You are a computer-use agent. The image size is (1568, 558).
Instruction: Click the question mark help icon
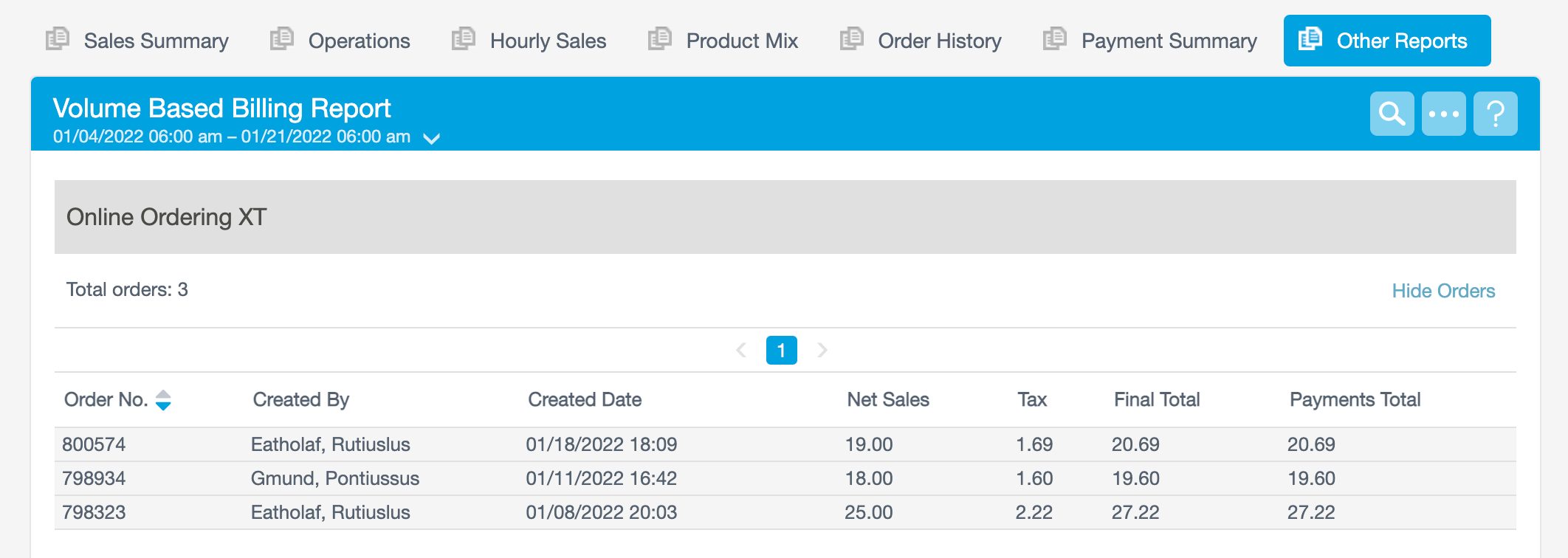(x=1495, y=114)
